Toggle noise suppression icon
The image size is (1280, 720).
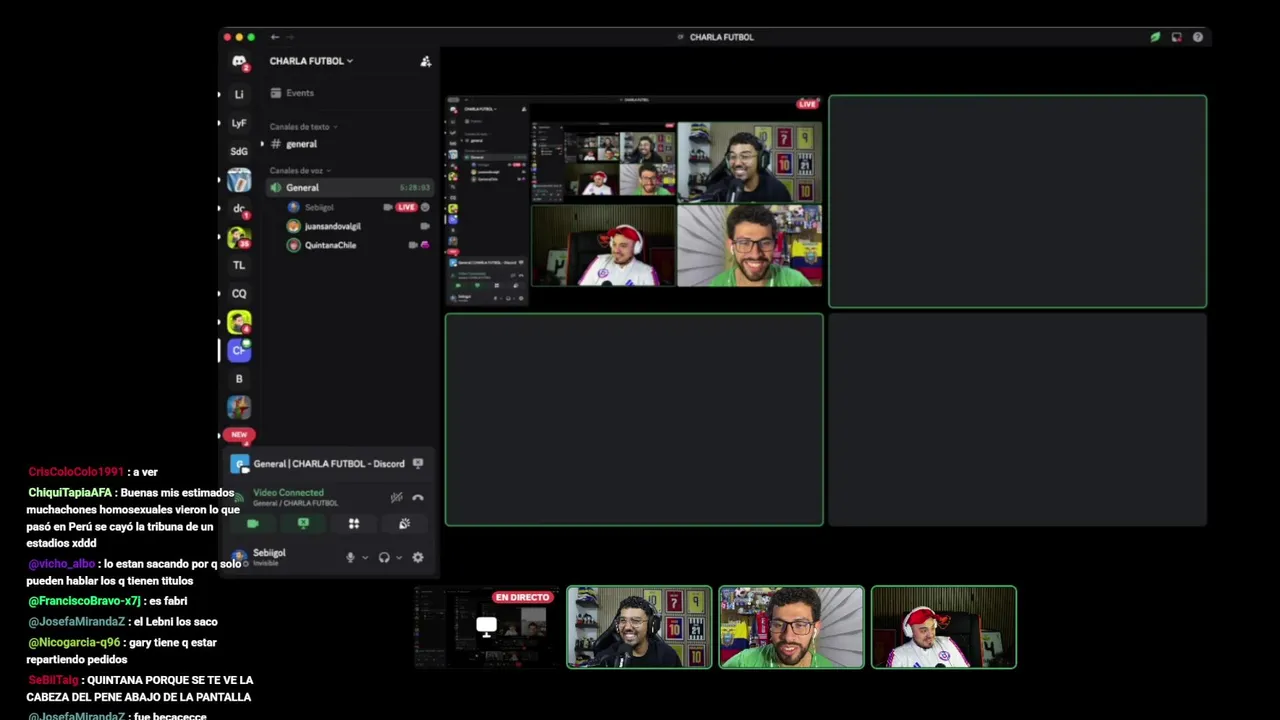396,497
